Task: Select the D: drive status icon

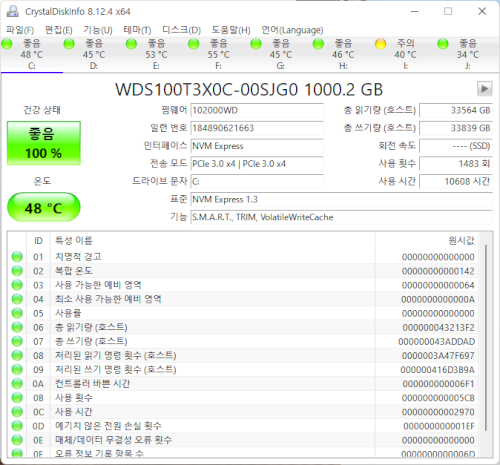Action: [x=69, y=44]
